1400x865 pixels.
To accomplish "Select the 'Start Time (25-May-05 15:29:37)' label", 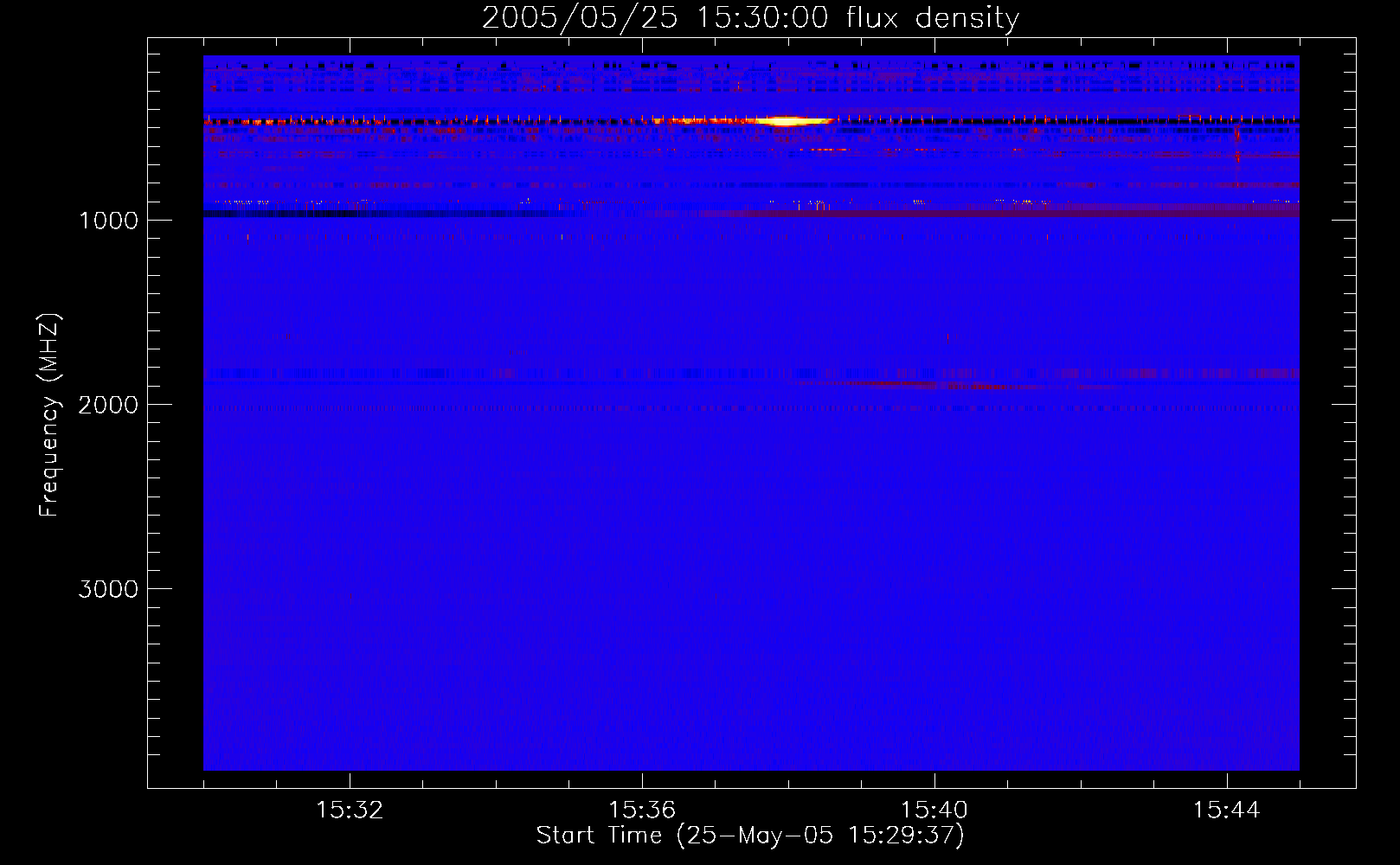I will [750, 836].
